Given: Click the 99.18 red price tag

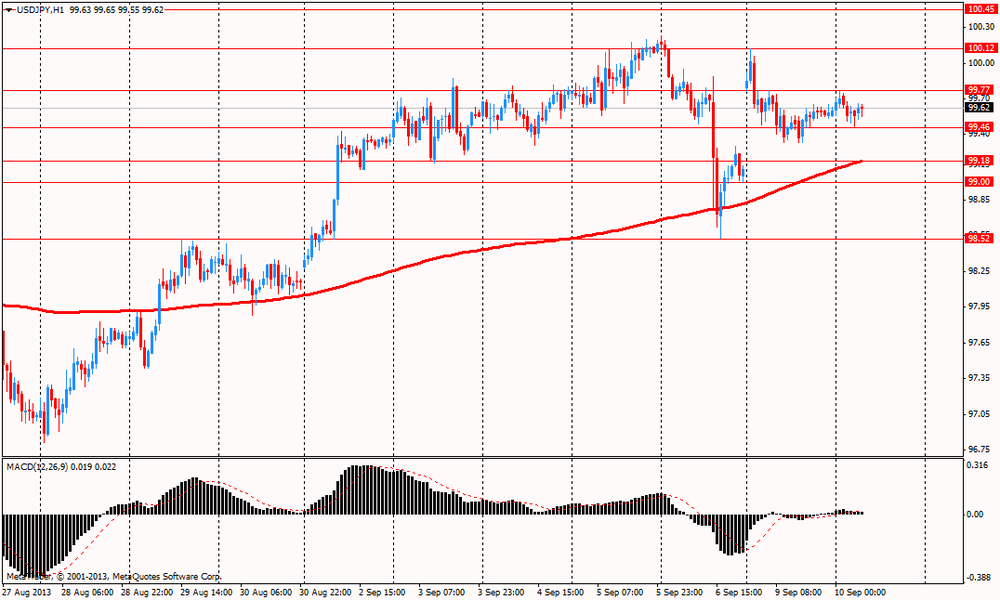Looking at the screenshot, I should tap(979, 160).
